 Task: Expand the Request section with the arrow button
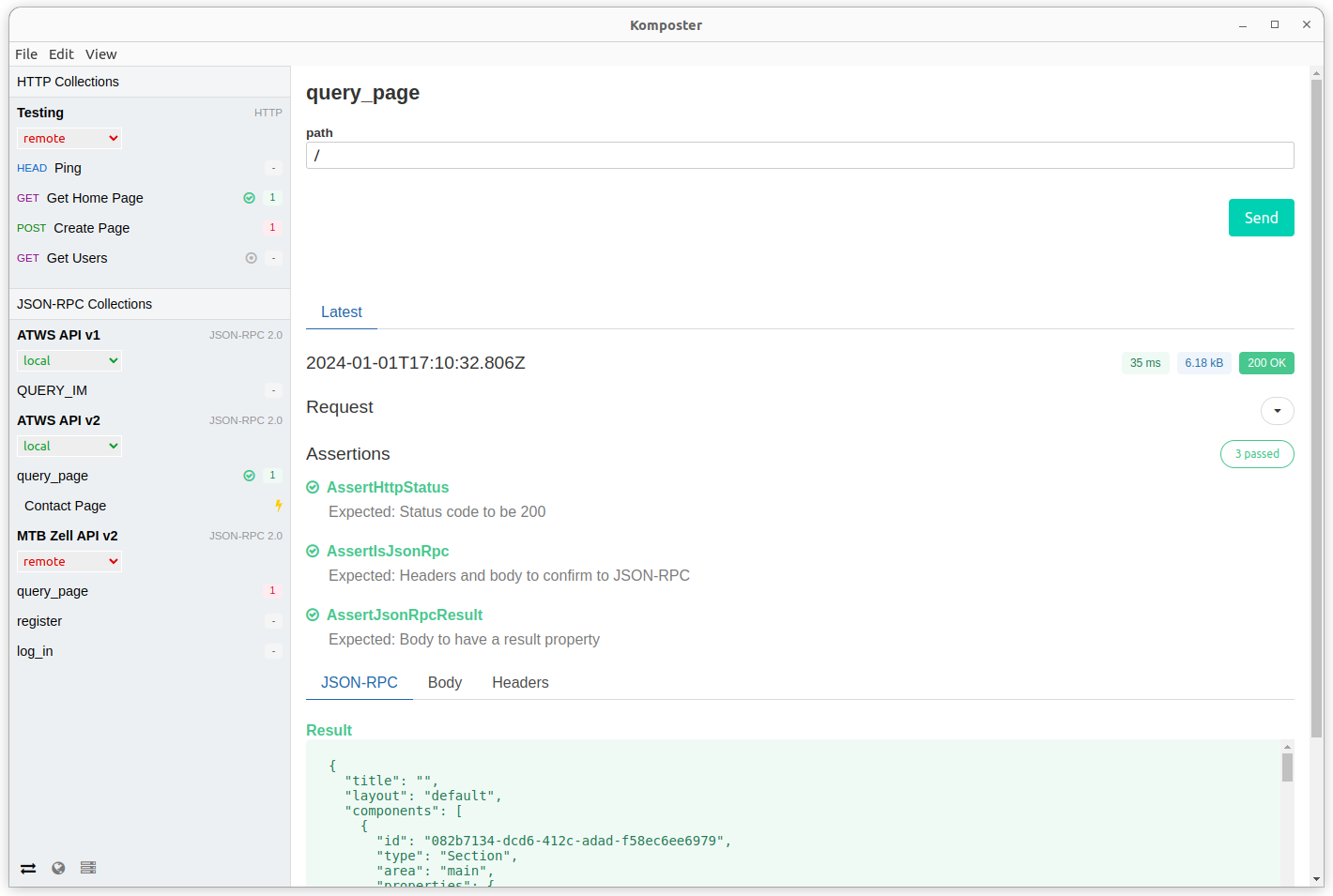1277,411
